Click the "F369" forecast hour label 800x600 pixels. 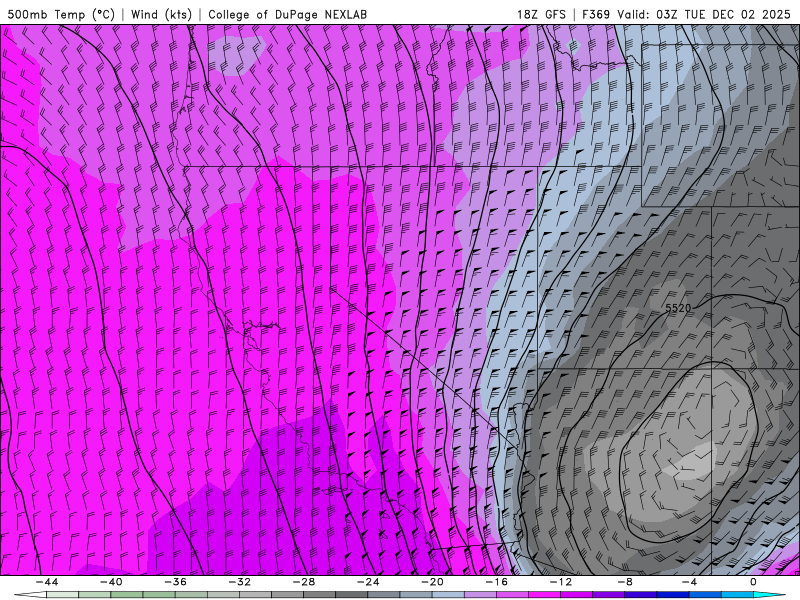tap(596, 14)
